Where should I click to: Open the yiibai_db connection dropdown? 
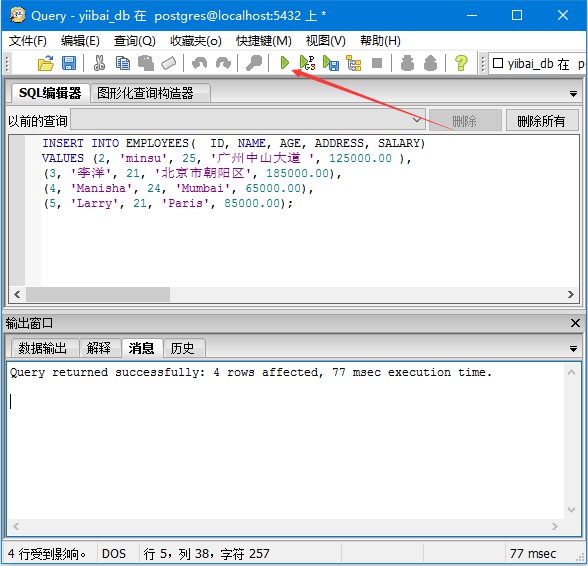point(538,64)
